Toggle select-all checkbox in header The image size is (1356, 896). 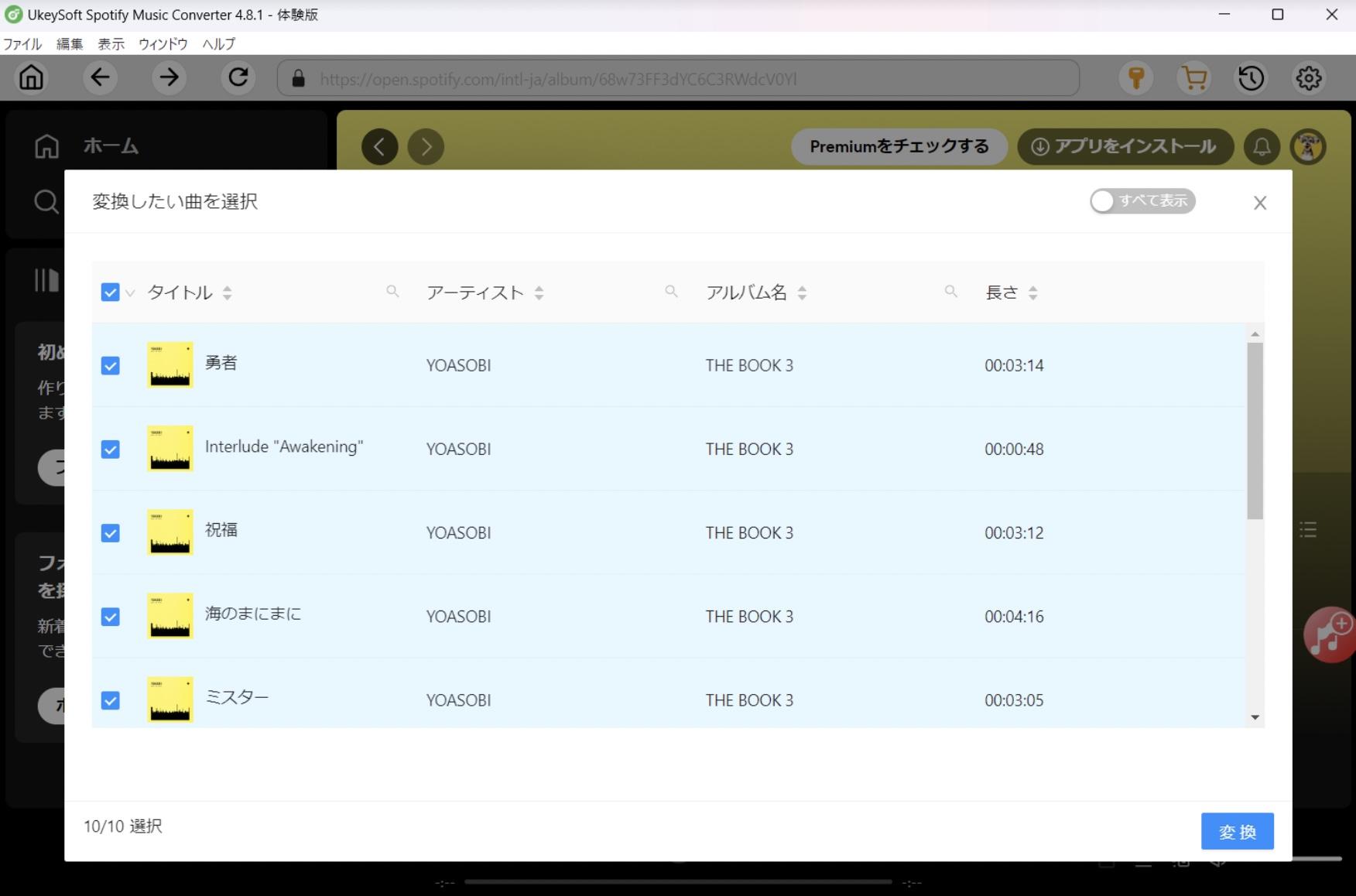110,292
